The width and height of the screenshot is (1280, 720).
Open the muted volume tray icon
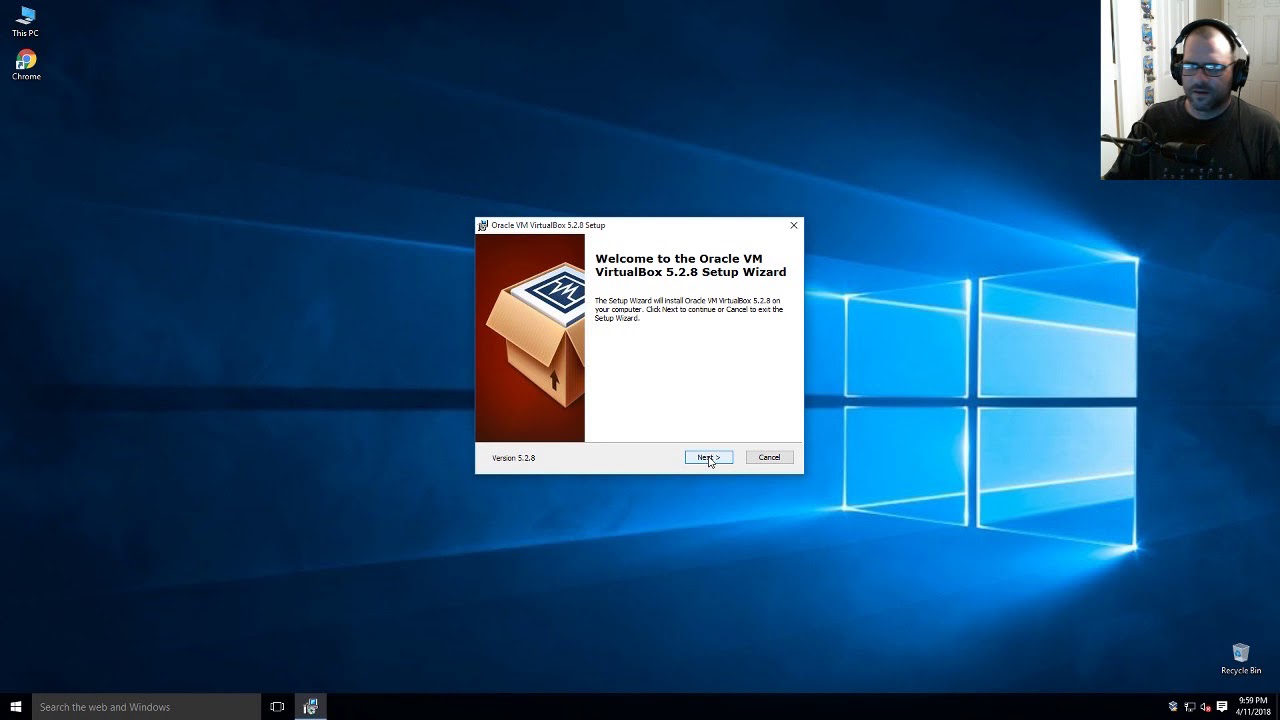(x=1206, y=707)
